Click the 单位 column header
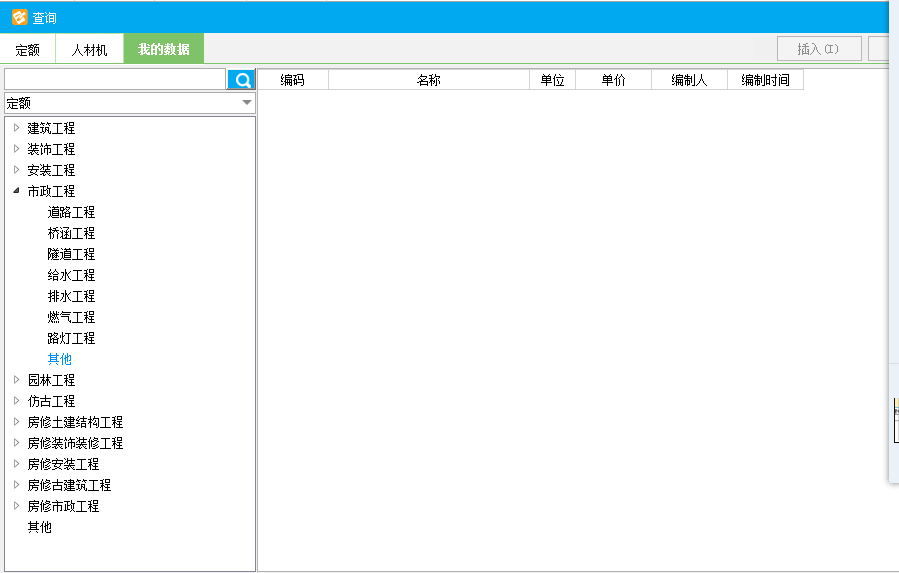This screenshot has width=899, height=573. tap(552, 80)
